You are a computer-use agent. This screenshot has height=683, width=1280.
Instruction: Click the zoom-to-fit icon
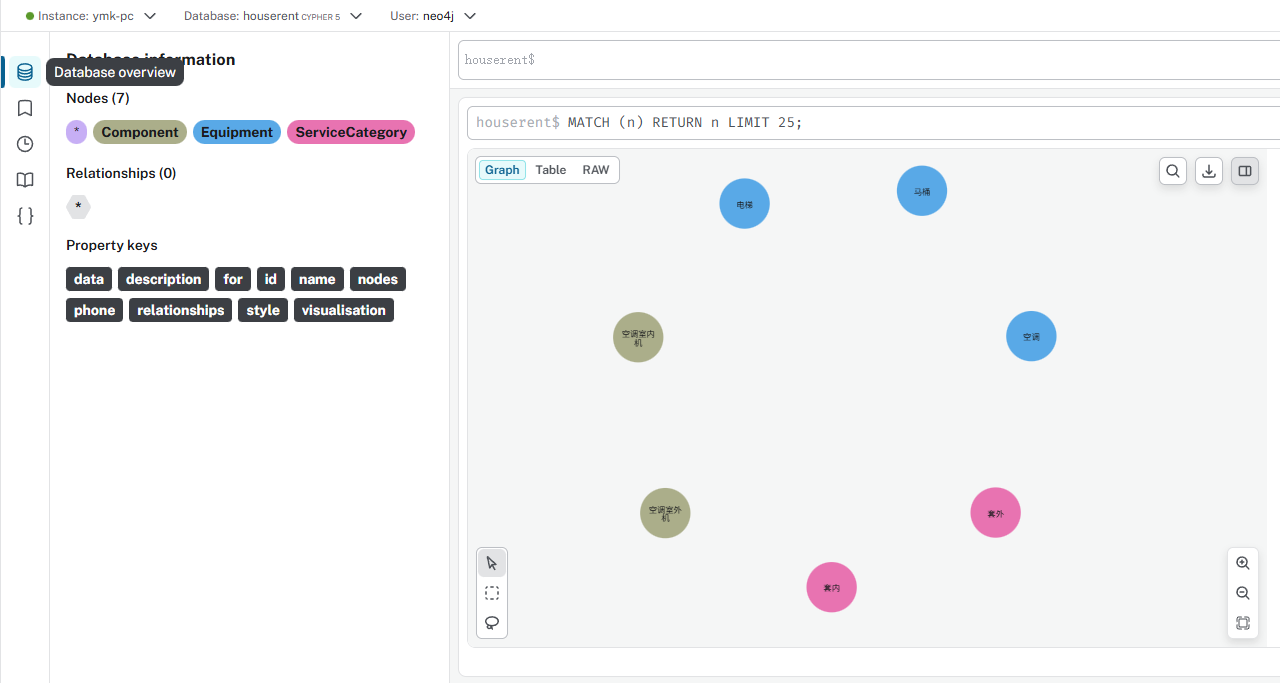tap(1243, 623)
